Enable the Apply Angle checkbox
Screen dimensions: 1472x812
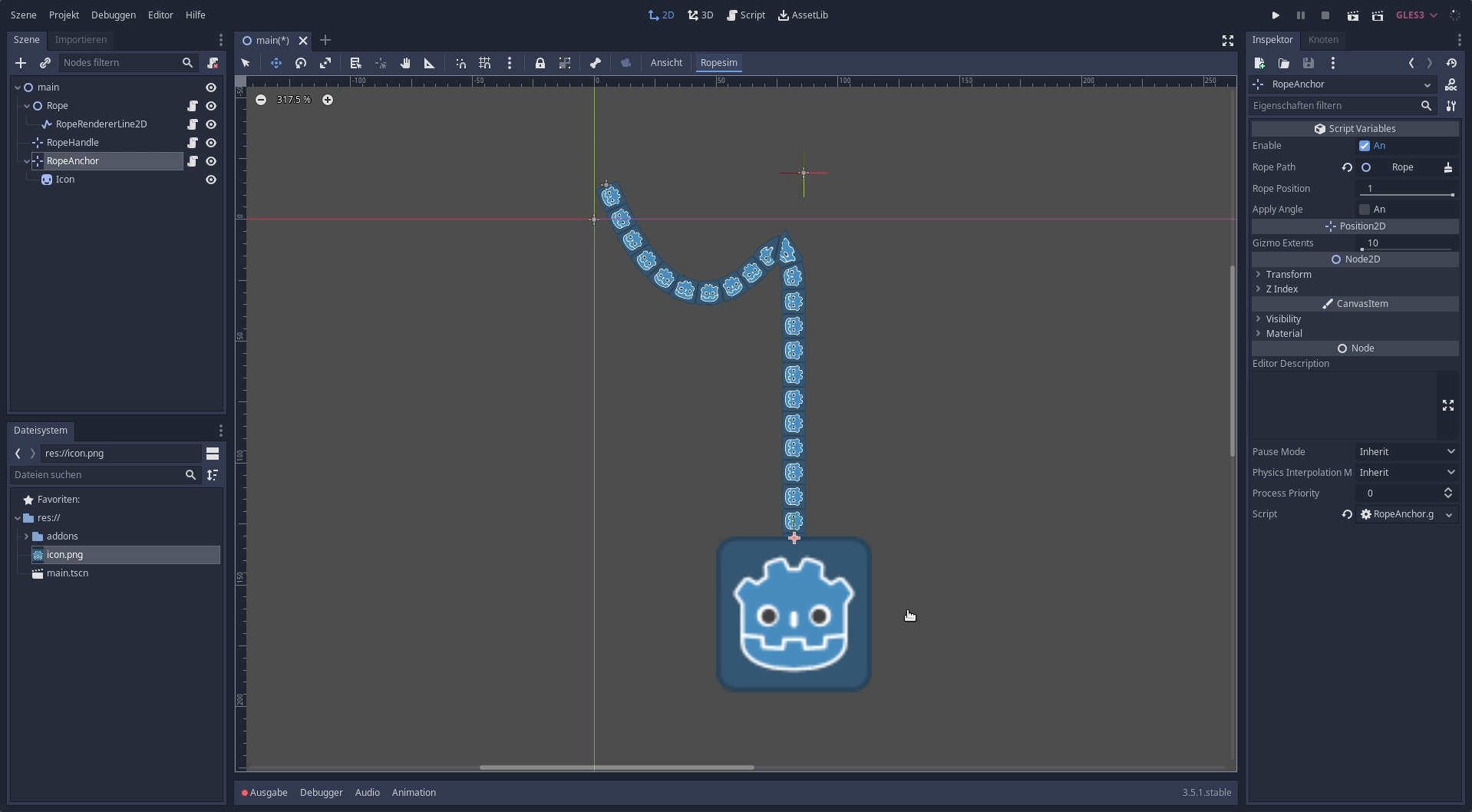coord(1365,210)
